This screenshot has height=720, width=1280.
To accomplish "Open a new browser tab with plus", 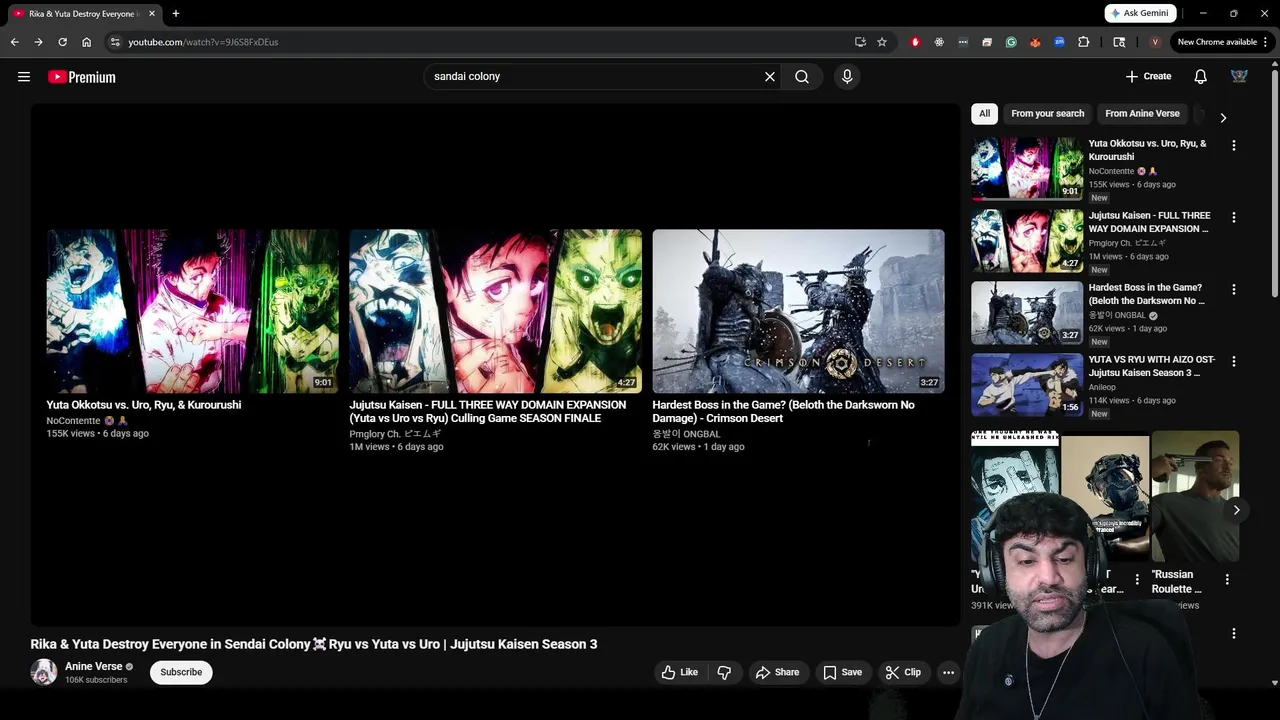I will coord(176,14).
